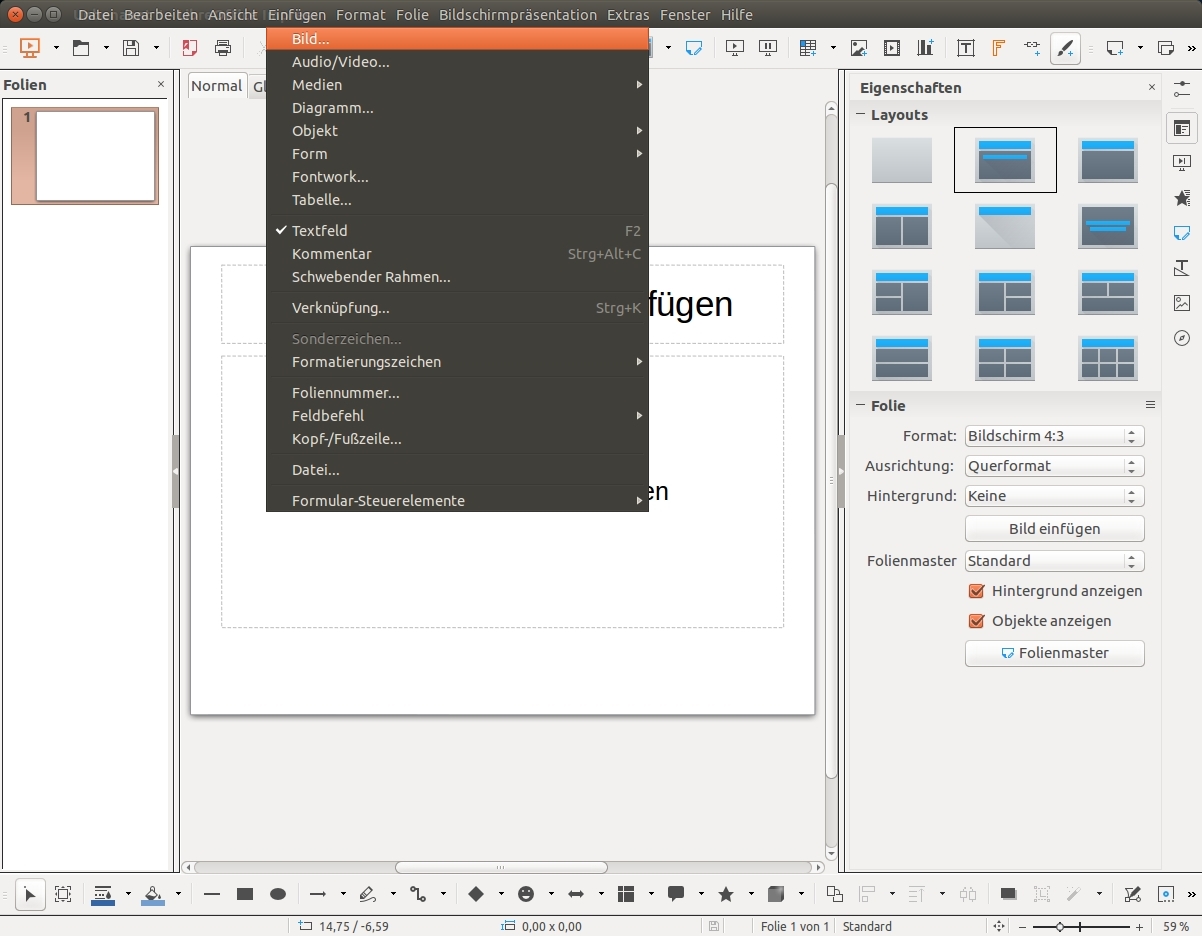Collapse the Layouts section
The image size is (1202, 936).
click(859, 115)
